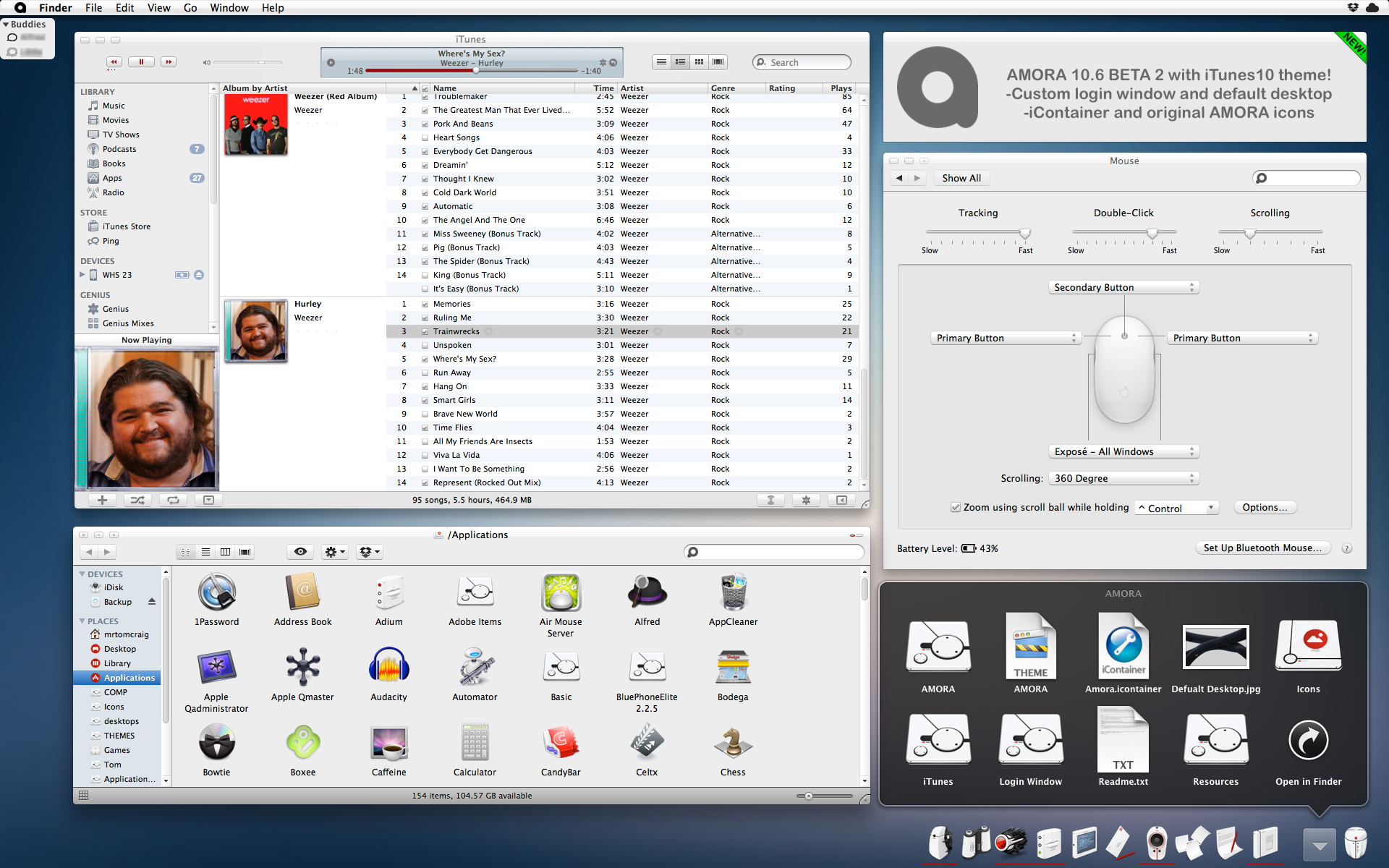Toggle checkbox for Cold Dark World
This screenshot has height=868, width=1389.
(x=425, y=192)
